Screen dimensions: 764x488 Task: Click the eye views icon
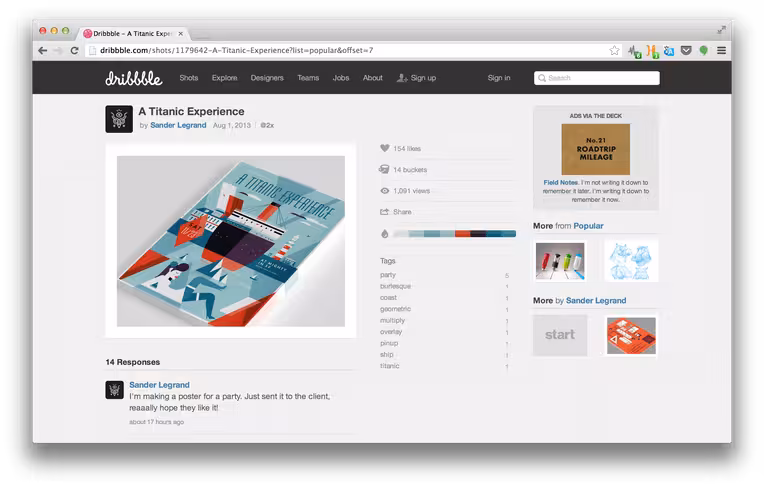384,191
